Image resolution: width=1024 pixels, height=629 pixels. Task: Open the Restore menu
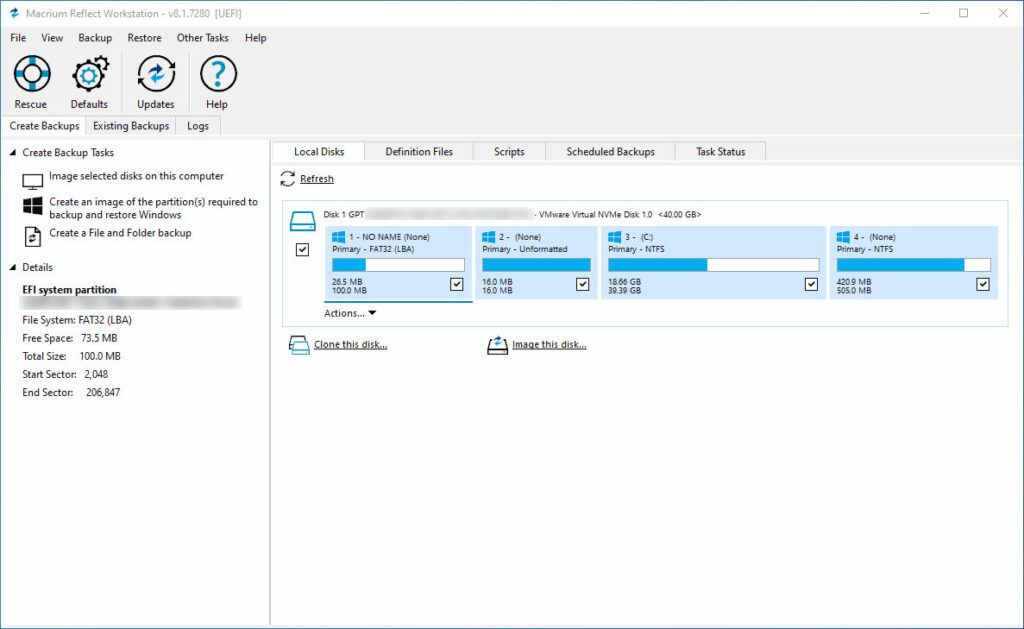(144, 38)
